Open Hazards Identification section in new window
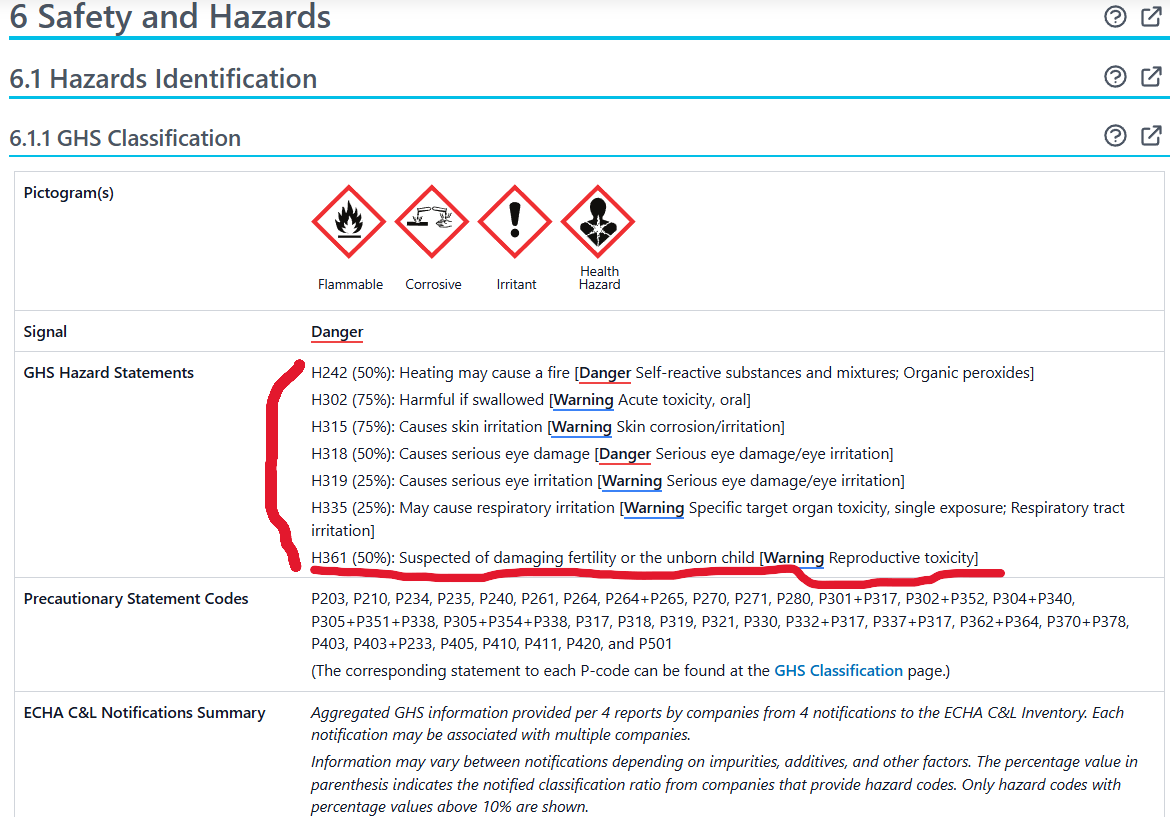Screen dimensions: 1170x817 pos(1151,77)
